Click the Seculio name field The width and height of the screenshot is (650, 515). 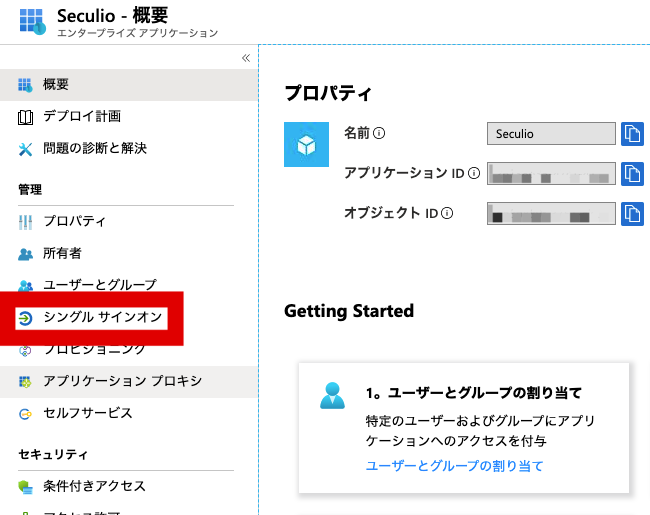(x=551, y=134)
